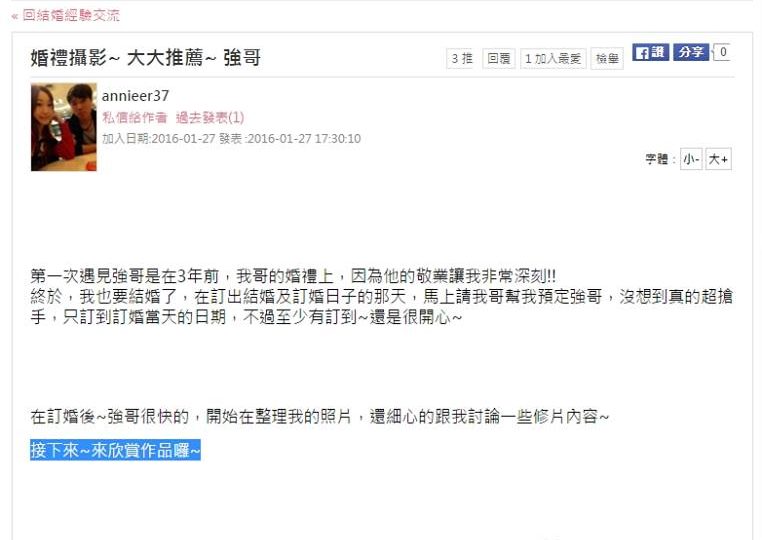Click the Facebook 讚 like button

pos(650,52)
